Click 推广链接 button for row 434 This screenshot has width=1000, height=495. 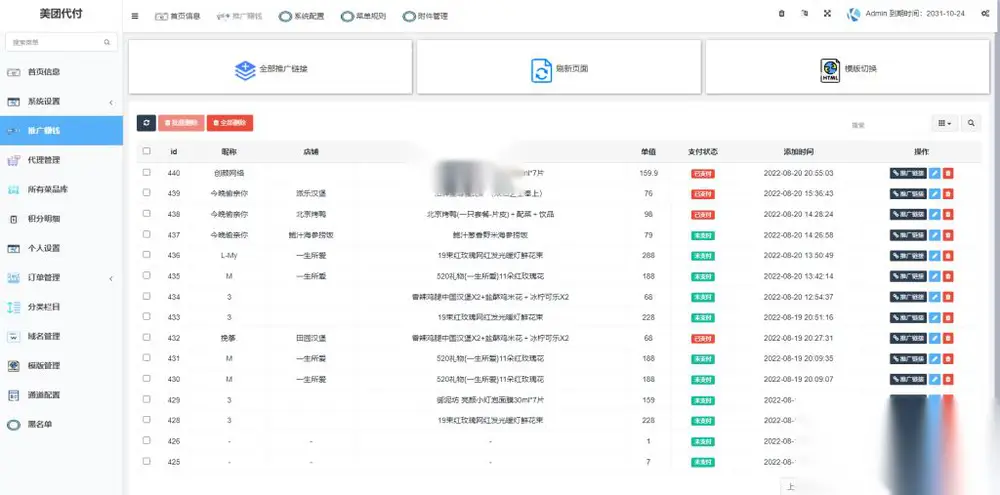908,297
